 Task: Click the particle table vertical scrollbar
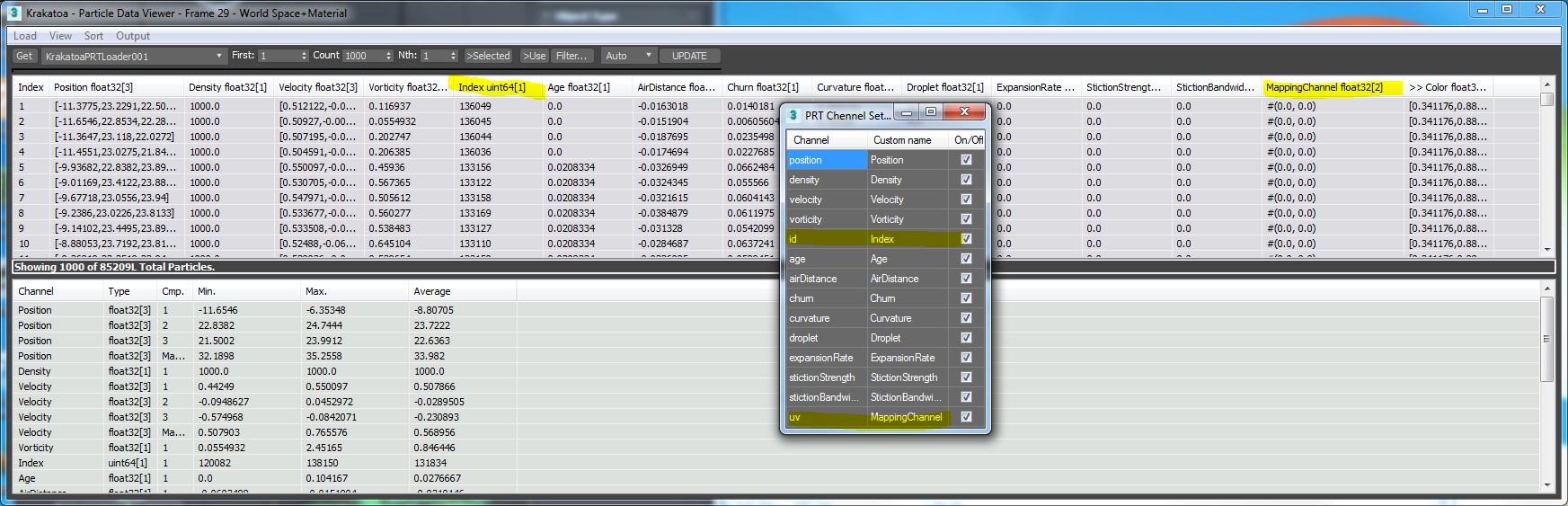click(1546, 168)
